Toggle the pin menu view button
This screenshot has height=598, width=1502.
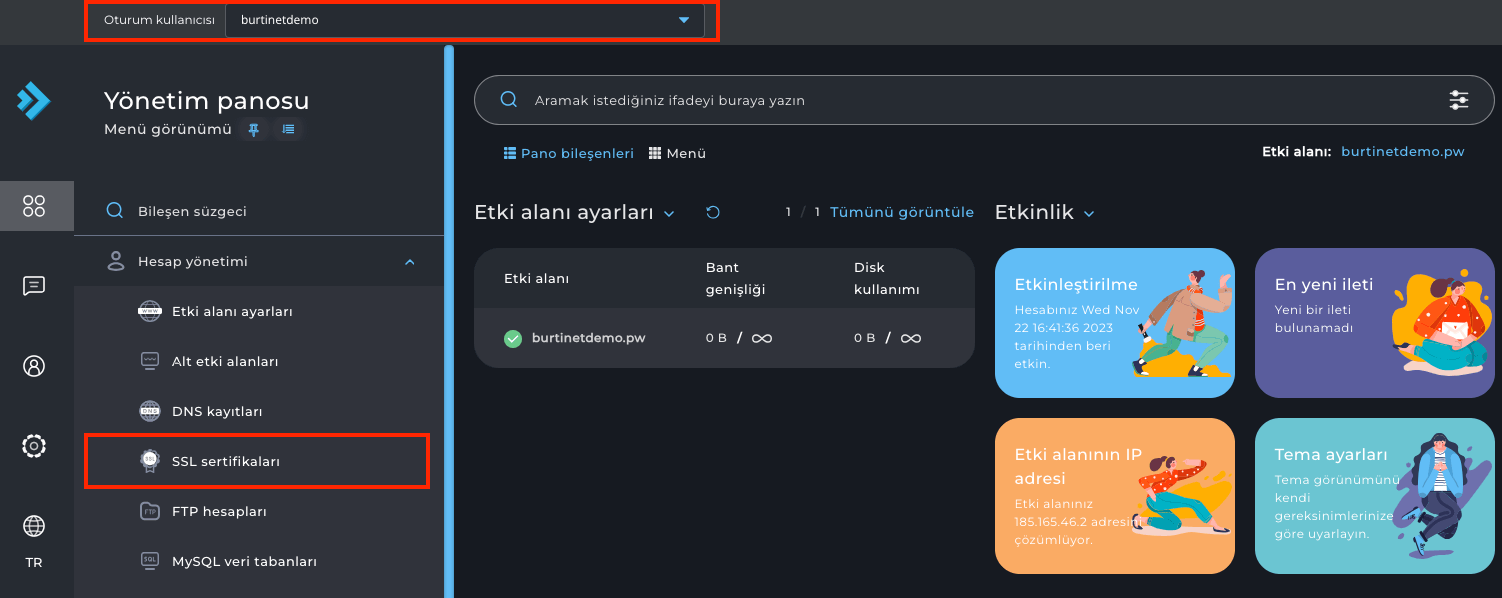(x=253, y=129)
